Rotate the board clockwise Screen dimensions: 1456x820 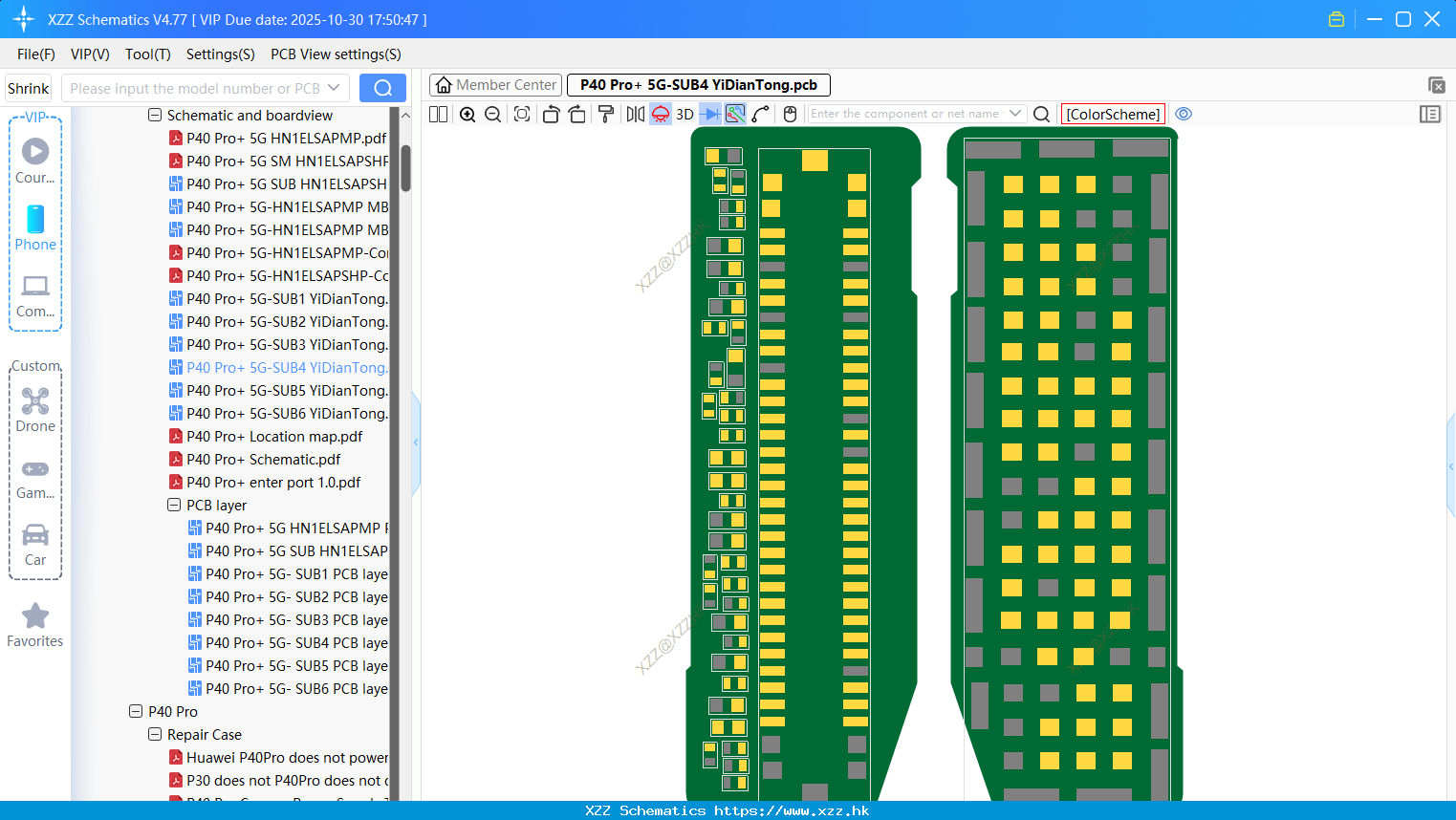(576, 114)
